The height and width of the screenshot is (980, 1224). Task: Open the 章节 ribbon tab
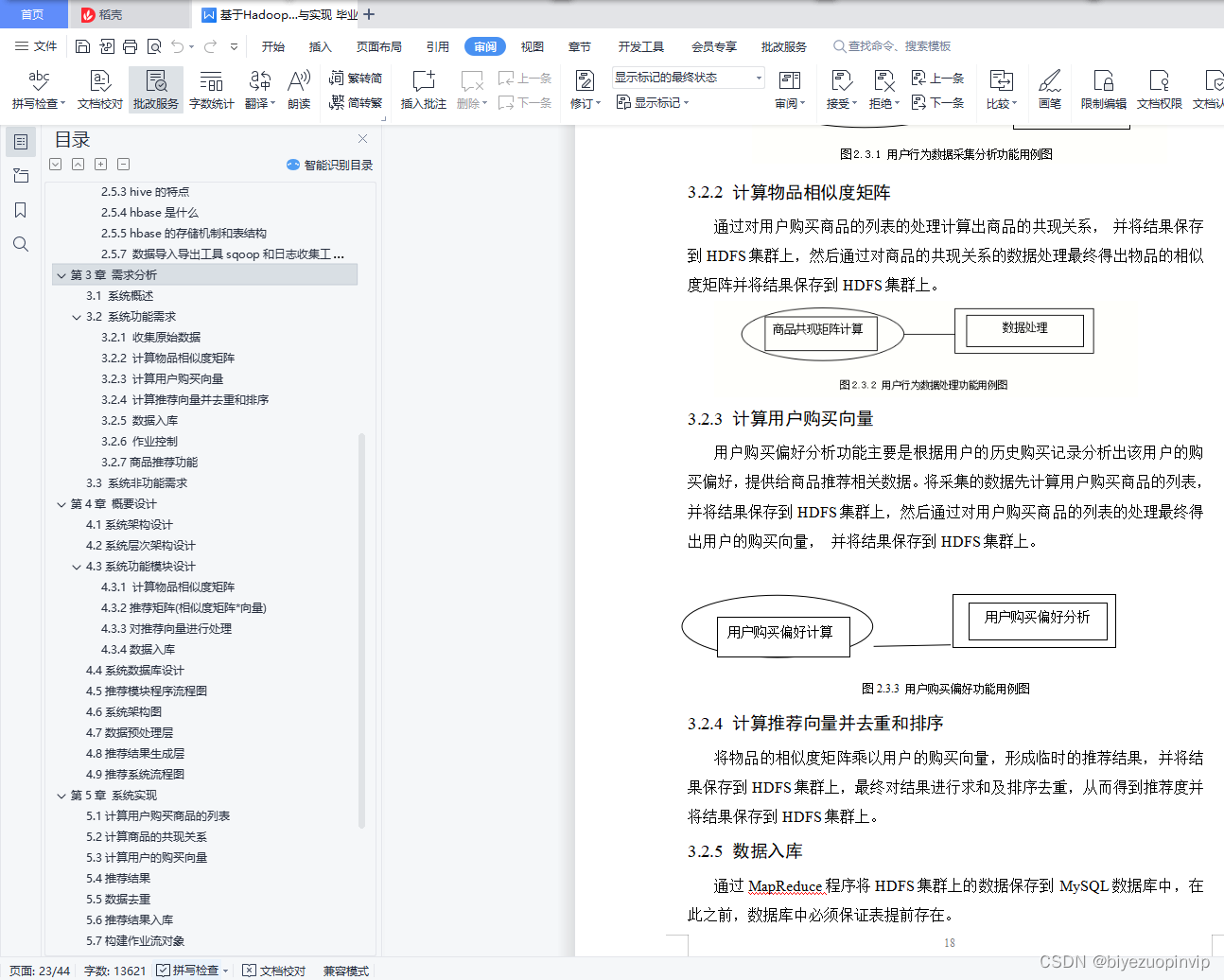(x=580, y=46)
